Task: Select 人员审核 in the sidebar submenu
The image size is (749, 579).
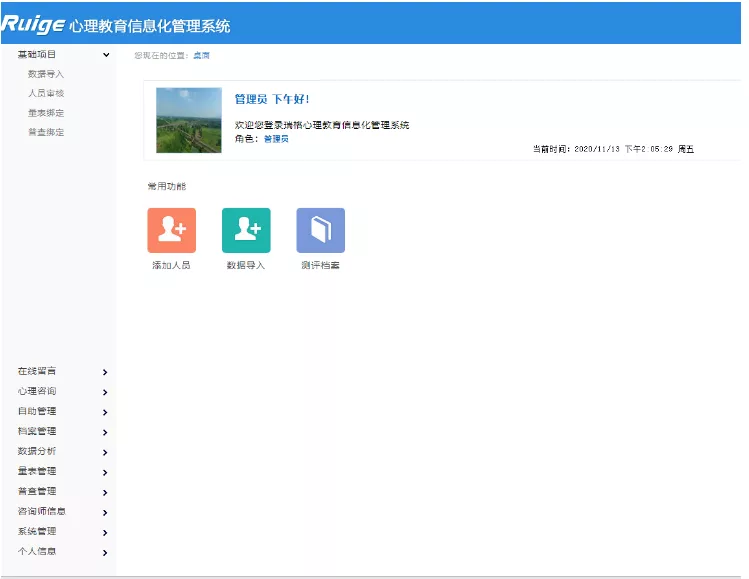Action: (x=46, y=93)
